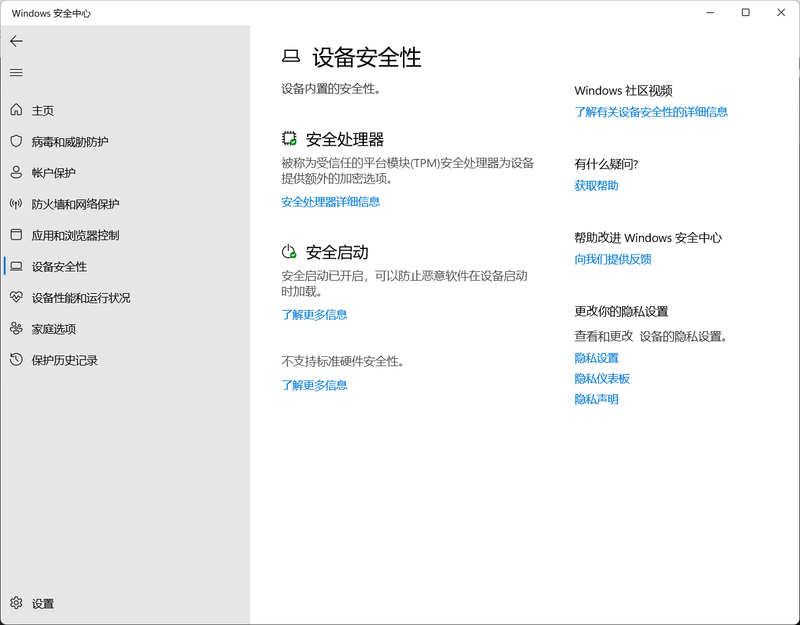Click the 帮助改进 Windows 安全中心 heading
Image resolution: width=800 pixels, height=625 pixels.
[x=648, y=238]
